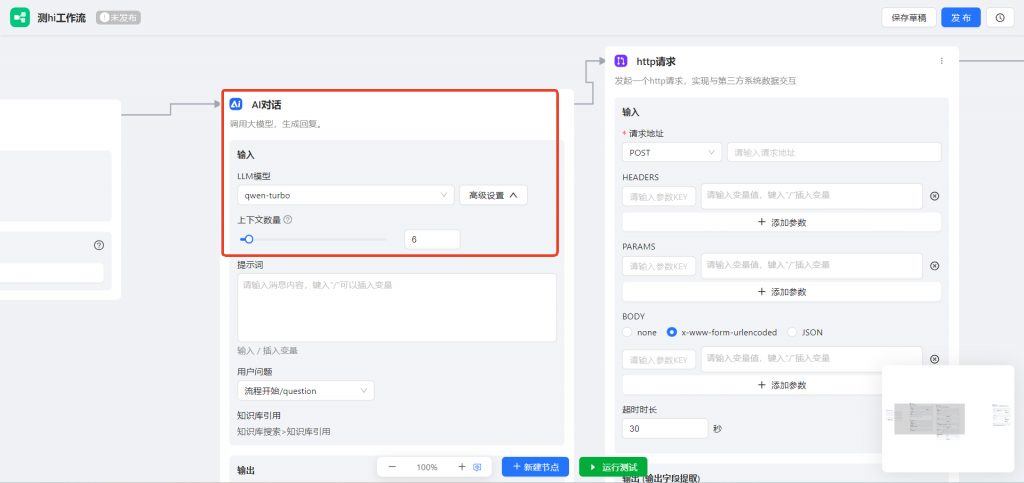Image resolution: width=1024 pixels, height=483 pixels.
Task: Click the fit-to-view icon beside zoom controls
Action: [x=478, y=467]
